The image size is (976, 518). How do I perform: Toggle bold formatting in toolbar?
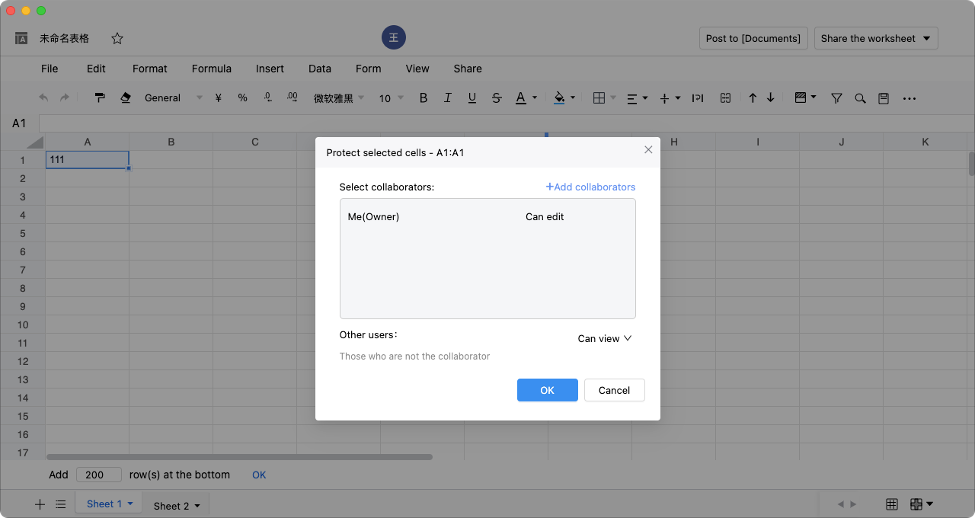pos(423,98)
